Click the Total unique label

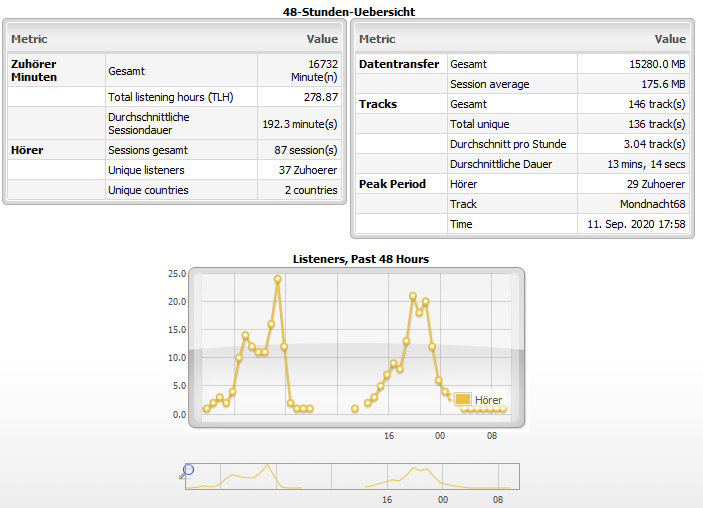point(480,124)
